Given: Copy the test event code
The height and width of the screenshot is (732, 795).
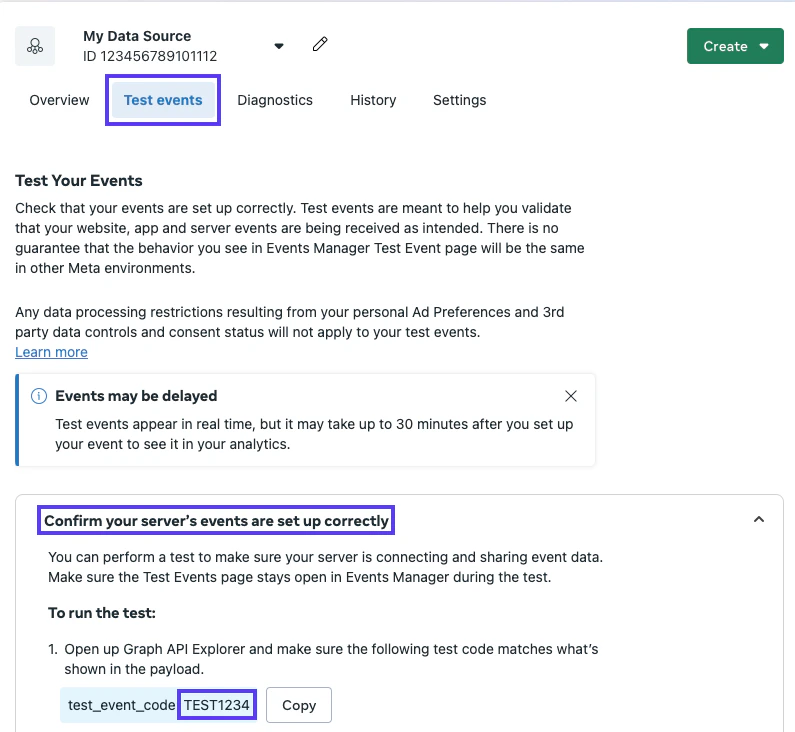Looking at the screenshot, I should (x=299, y=705).
